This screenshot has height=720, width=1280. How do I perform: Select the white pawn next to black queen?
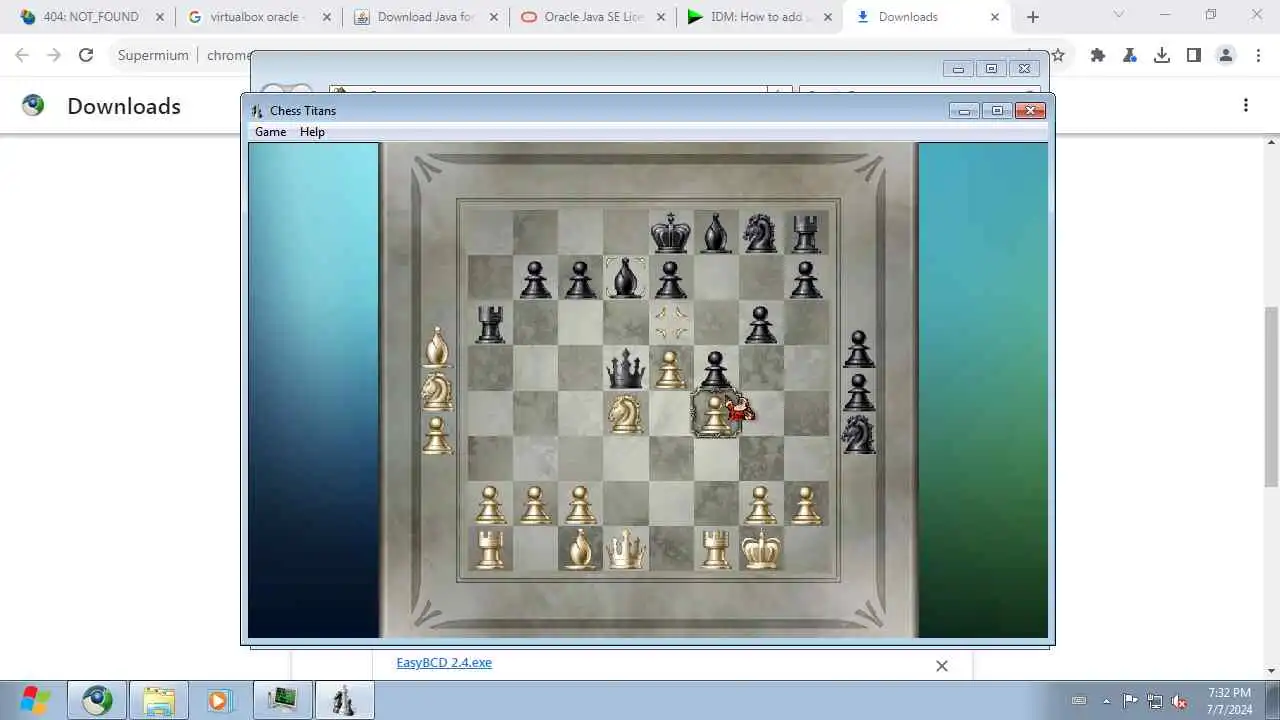670,369
